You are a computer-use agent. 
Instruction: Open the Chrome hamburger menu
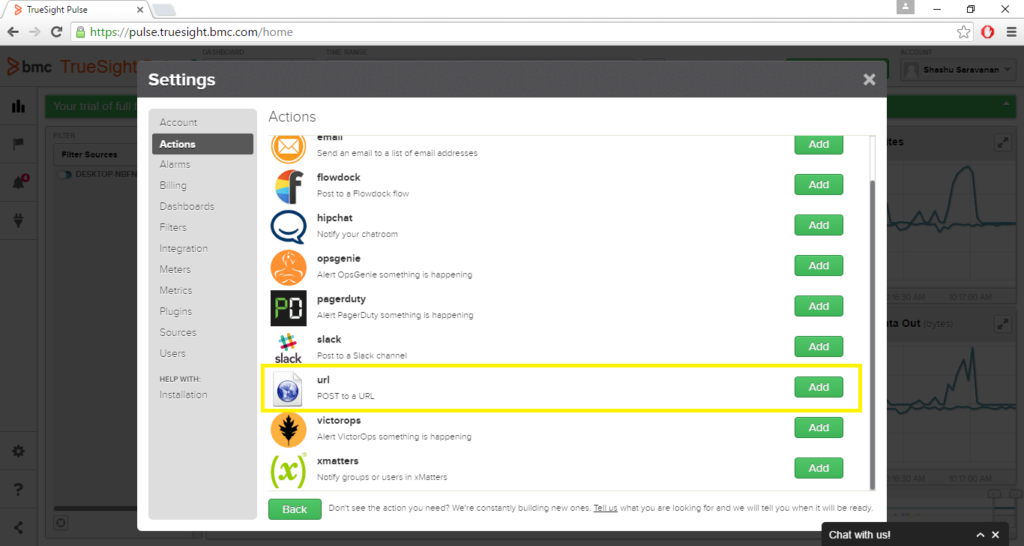tap(1011, 32)
